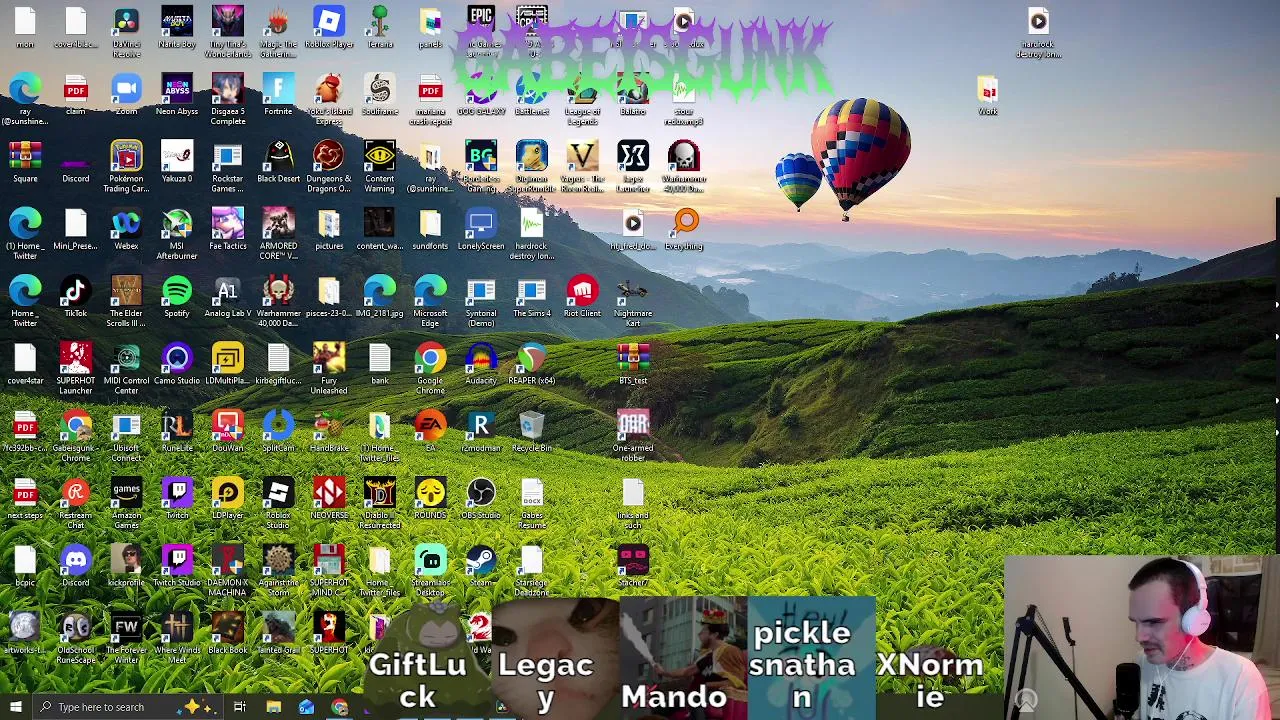The image size is (1280, 720).
Task: Launch Disgaea 5 Complete
Action: (228, 99)
